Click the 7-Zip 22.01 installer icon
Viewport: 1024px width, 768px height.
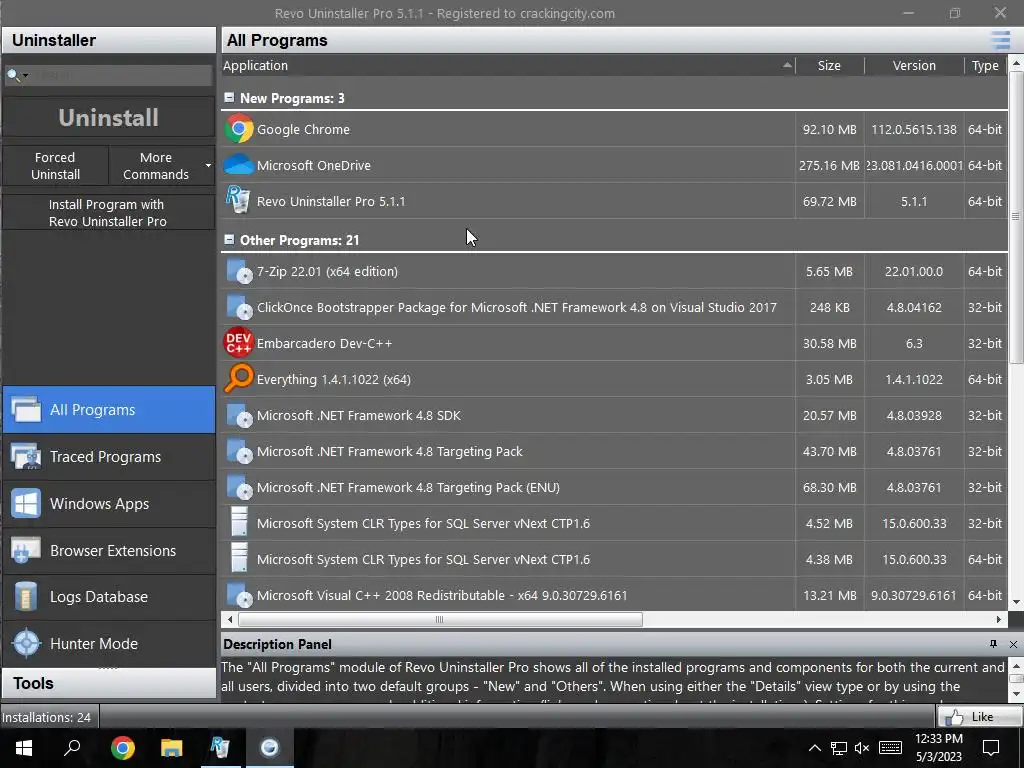[238, 272]
